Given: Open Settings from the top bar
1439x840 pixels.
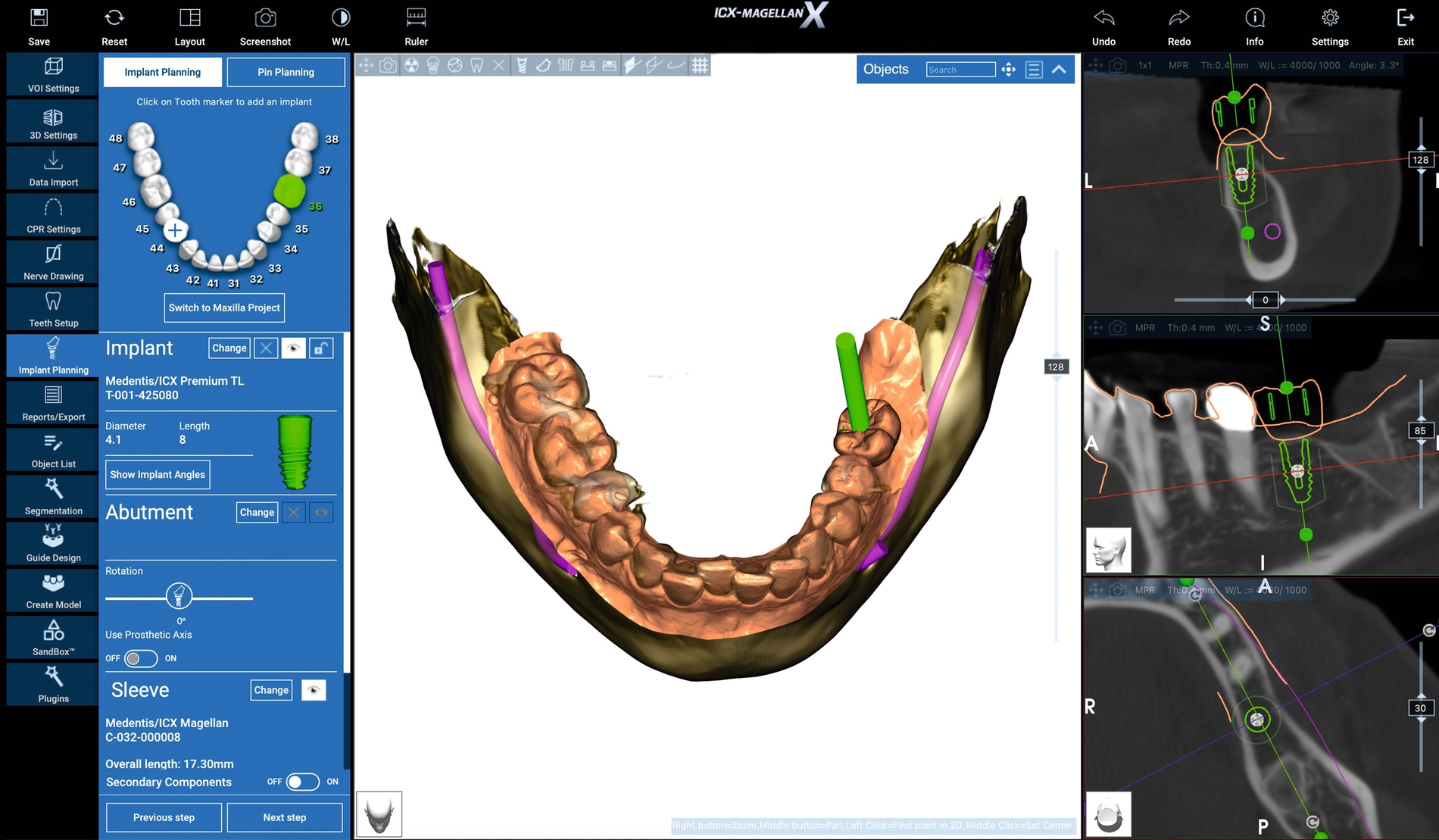Looking at the screenshot, I should (x=1330, y=27).
